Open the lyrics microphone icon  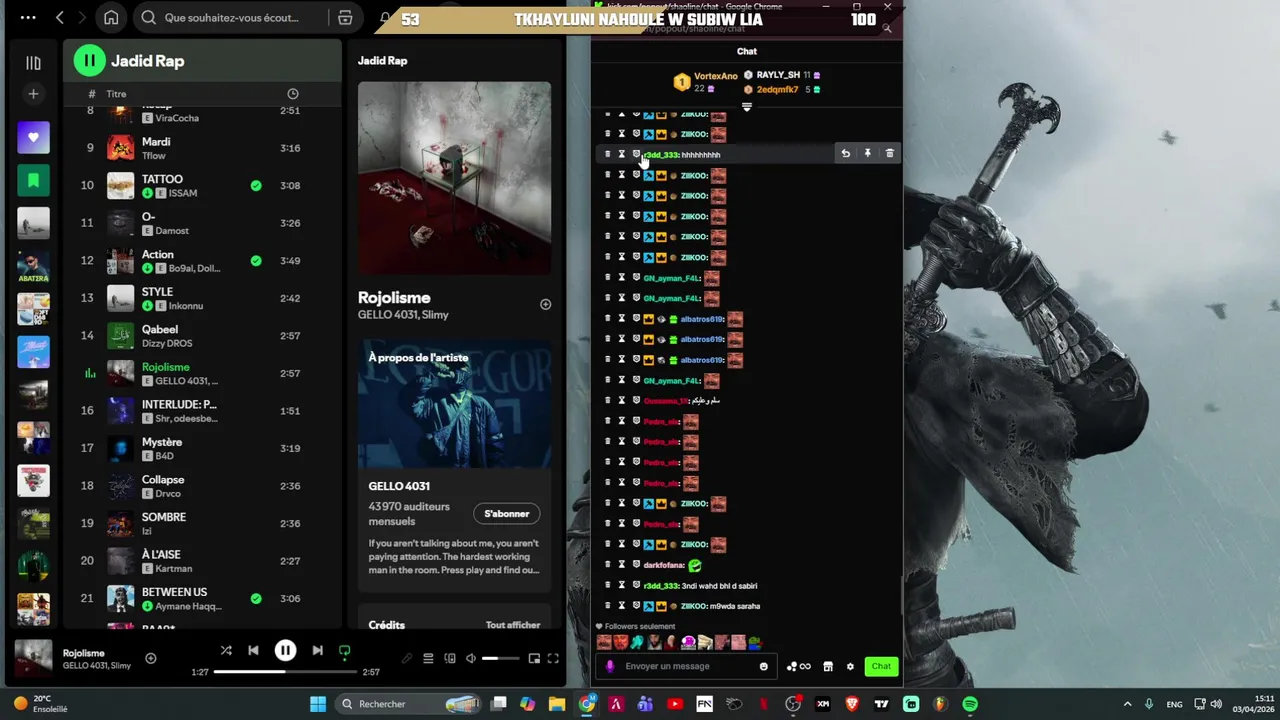(x=407, y=658)
